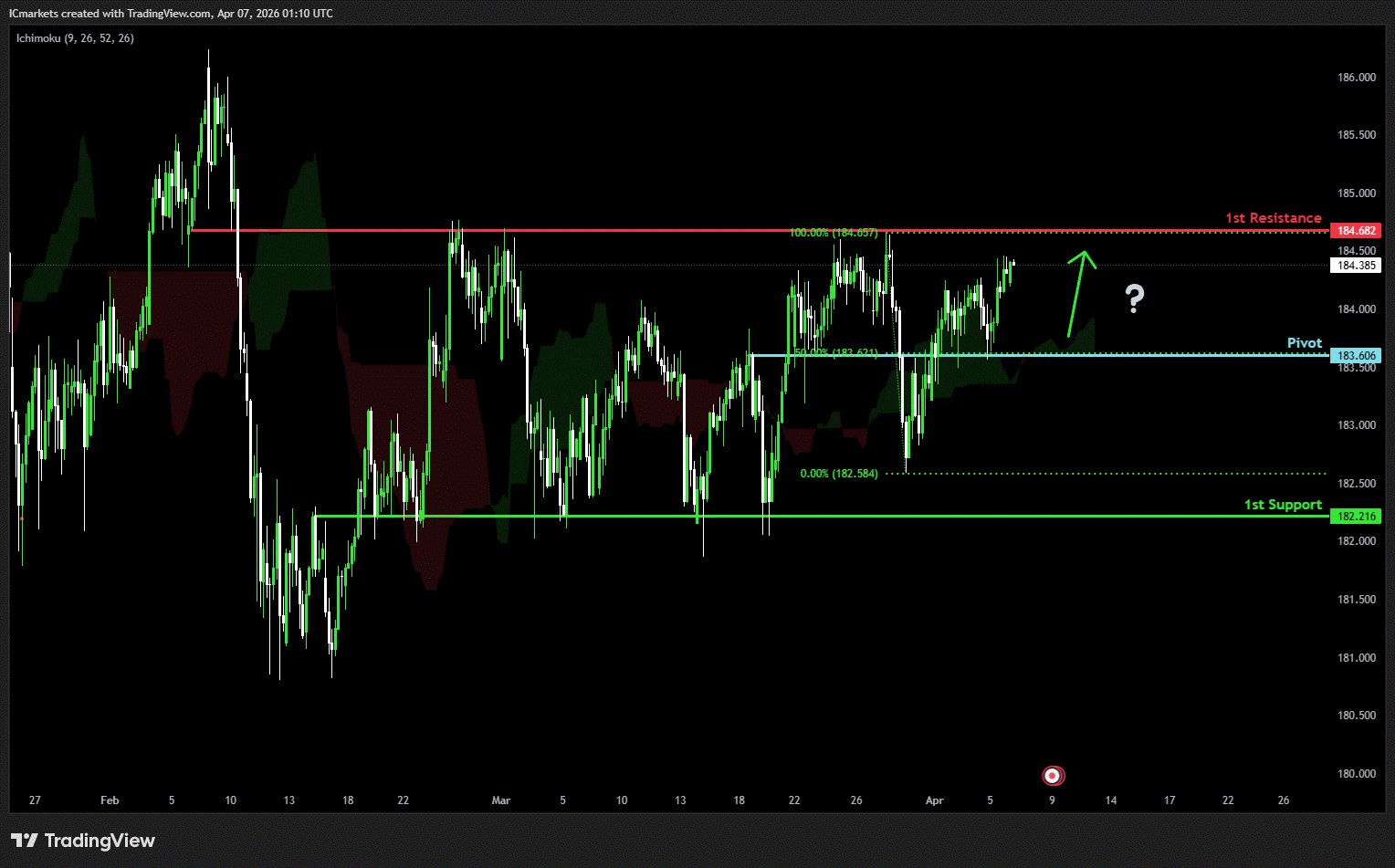Click the red event marker icon

coord(1053,776)
